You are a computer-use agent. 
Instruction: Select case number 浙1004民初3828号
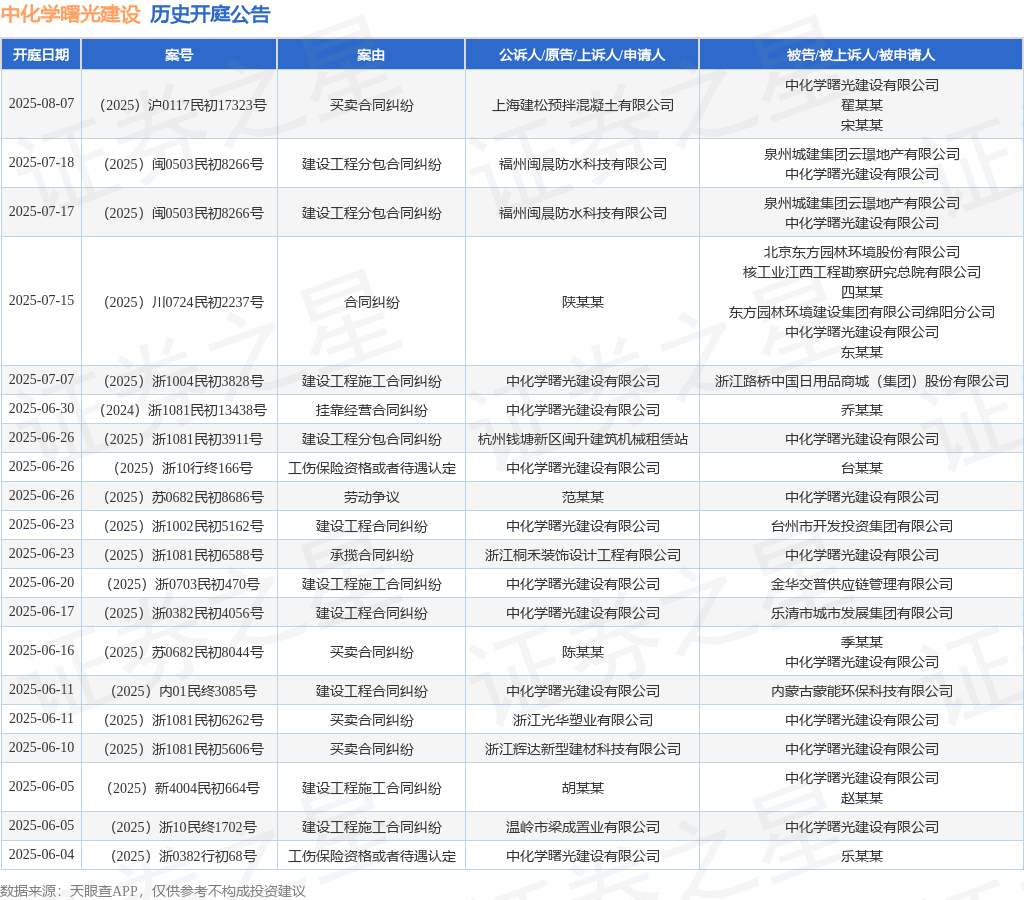pyautogui.click(x=183, y=381)
